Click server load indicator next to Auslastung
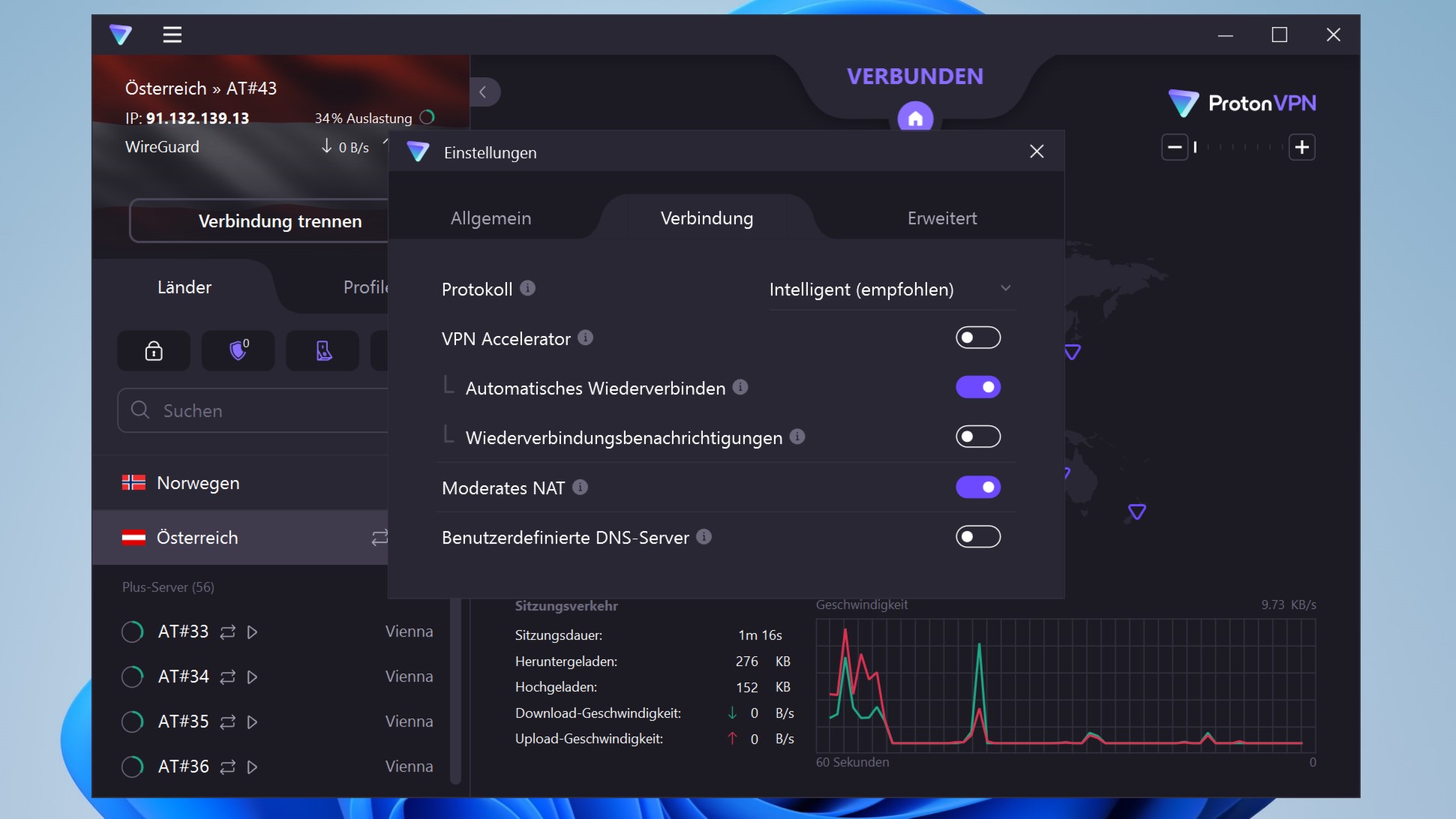 [427, 117]
